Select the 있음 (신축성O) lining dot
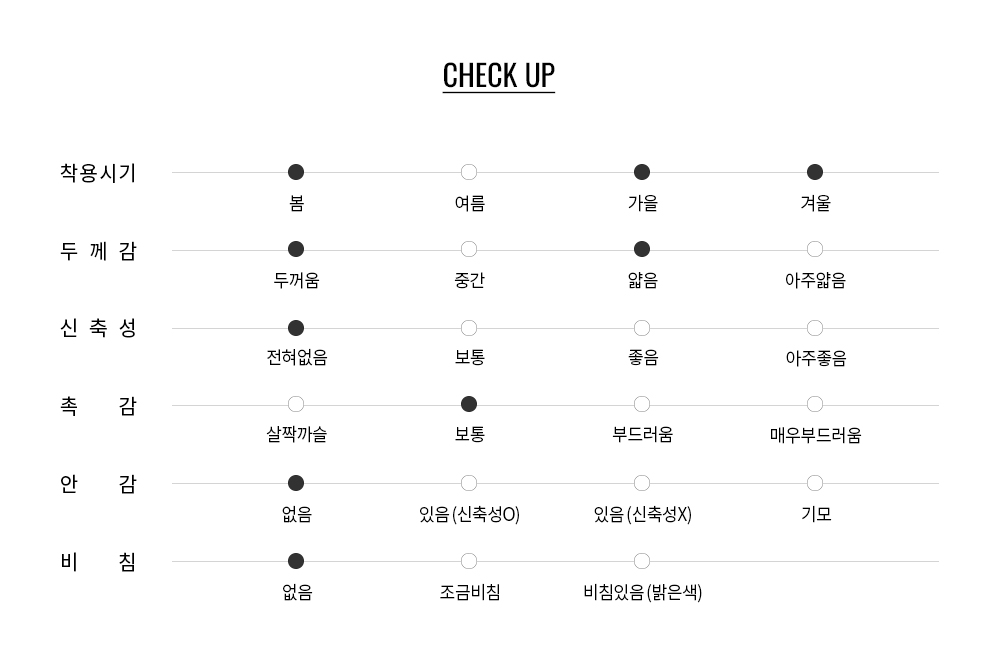 (469, 483)
